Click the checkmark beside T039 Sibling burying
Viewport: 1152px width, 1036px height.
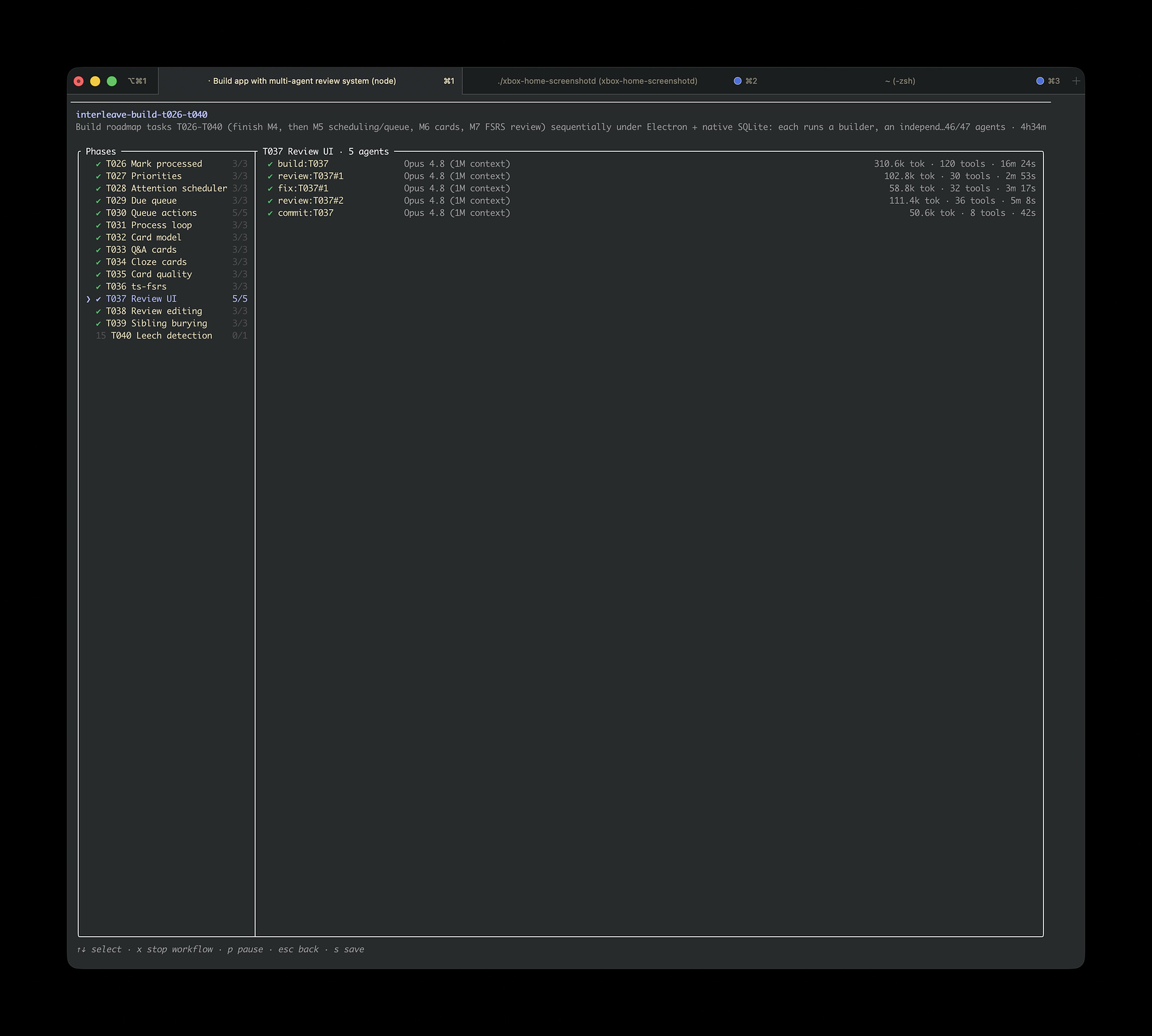coord(98,324)
